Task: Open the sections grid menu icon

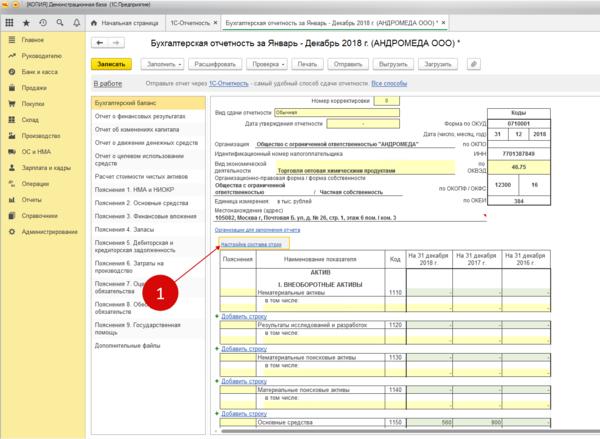Action: [9, 23]
